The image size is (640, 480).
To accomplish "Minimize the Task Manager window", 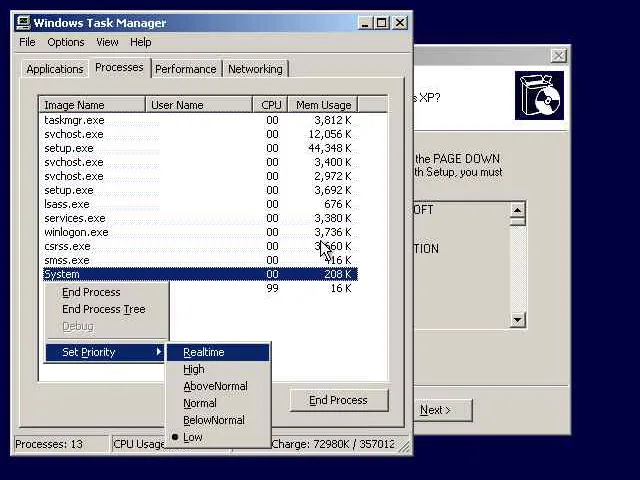I will pyautogui.click(x=365, y=23).
